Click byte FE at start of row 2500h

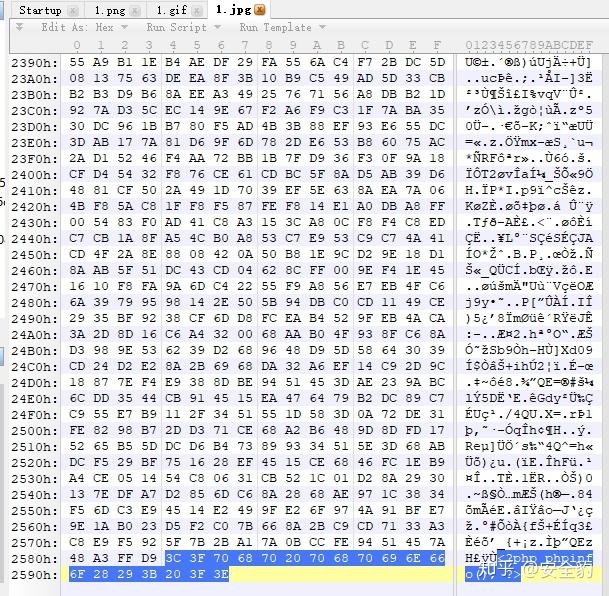tap(77, 431)
